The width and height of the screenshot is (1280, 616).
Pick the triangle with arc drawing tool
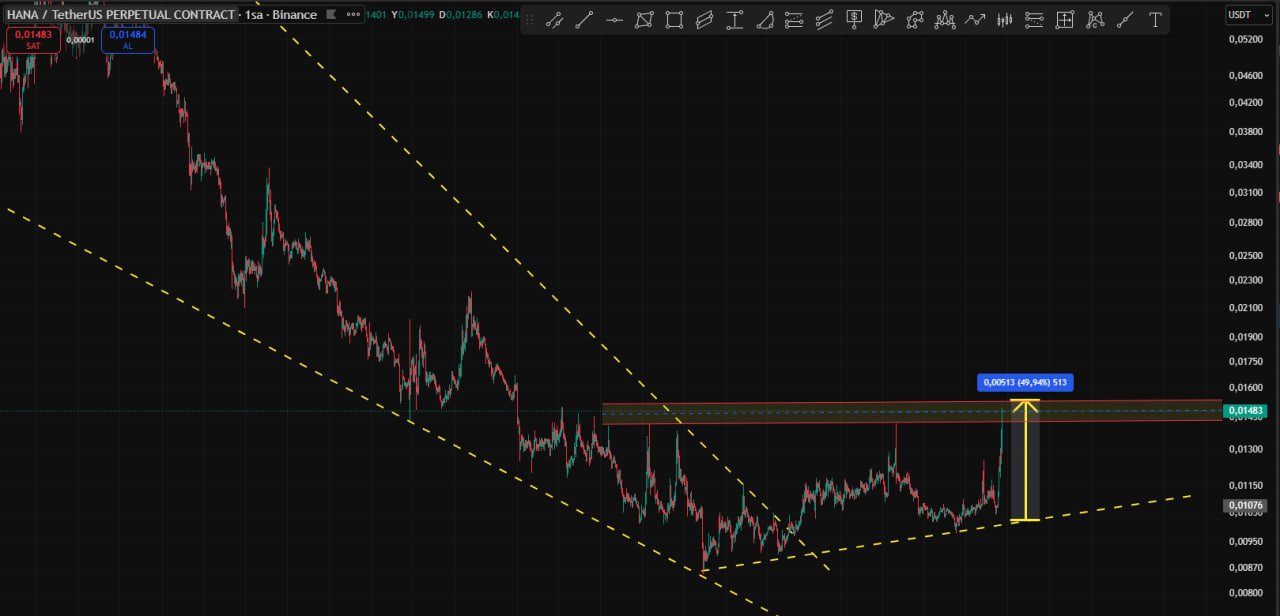tap(764, 20)
